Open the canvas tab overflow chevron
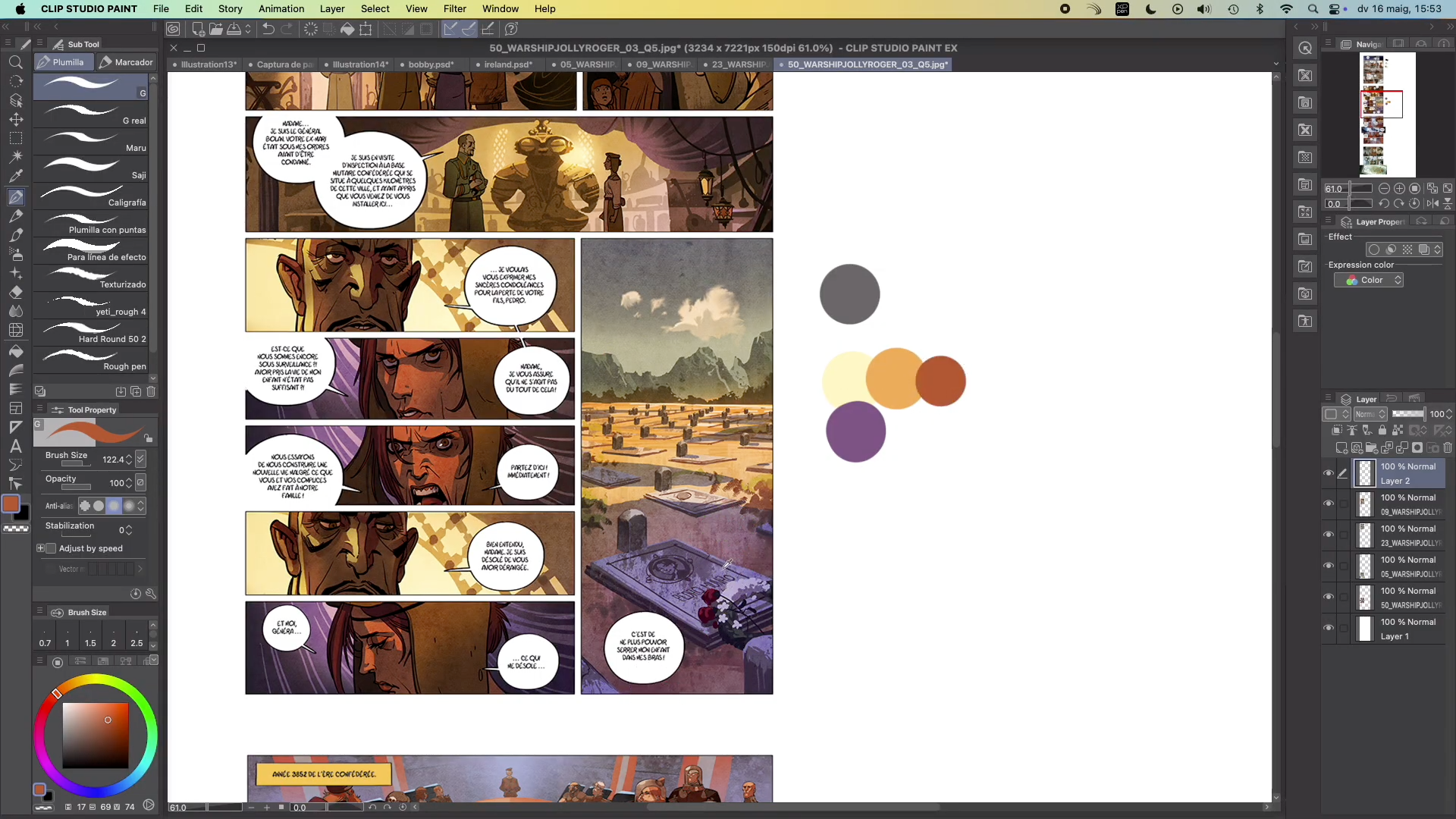 (x=1276, y=64)
